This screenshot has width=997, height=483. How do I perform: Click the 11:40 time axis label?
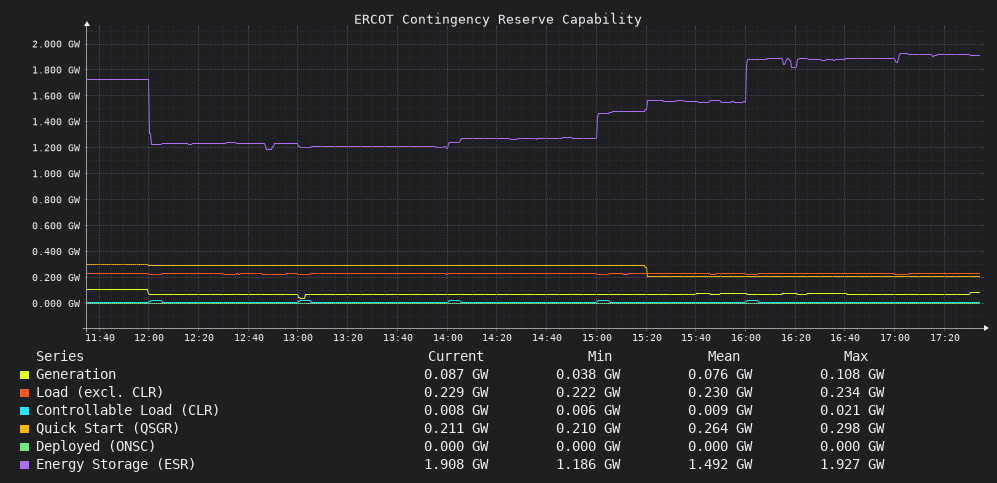coord(99,337)
